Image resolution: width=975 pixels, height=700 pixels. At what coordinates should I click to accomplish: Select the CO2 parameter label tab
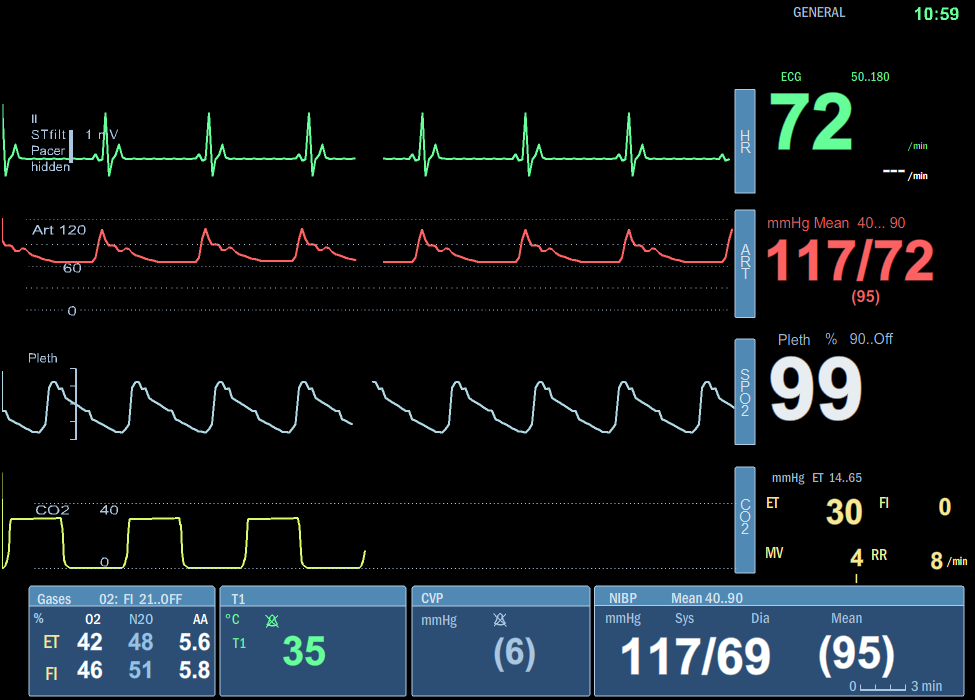click(x=745, y=519)
